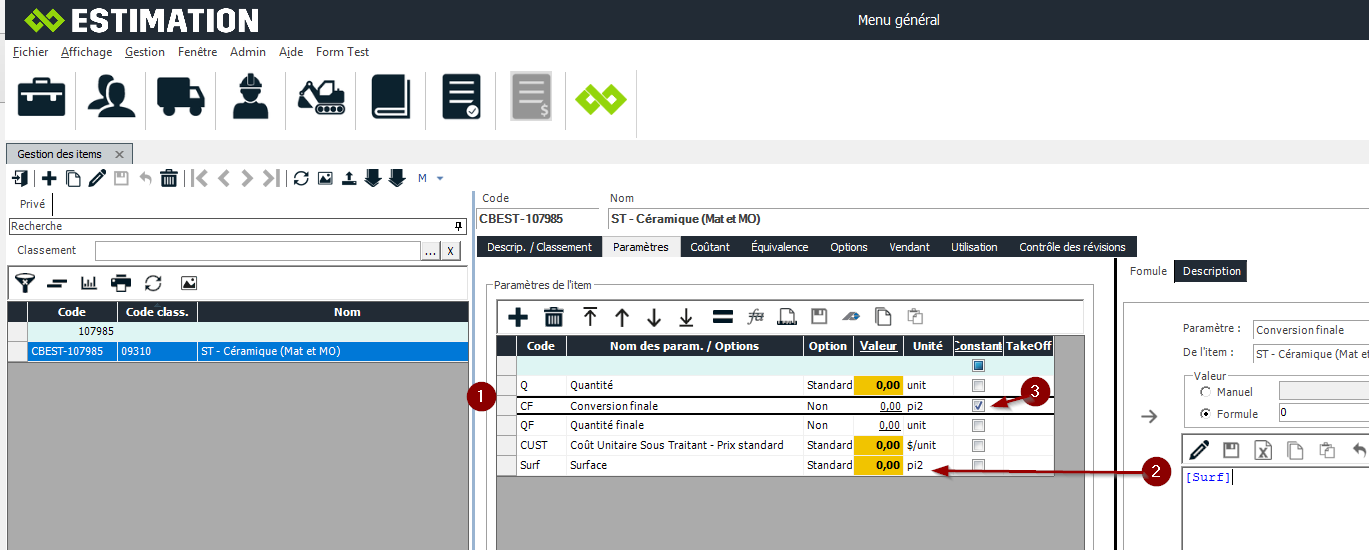Open the M dropdown arrow in toolbar
Image resolution: width=1369 pixels, height=550 pixels.
tap(440, 179)
